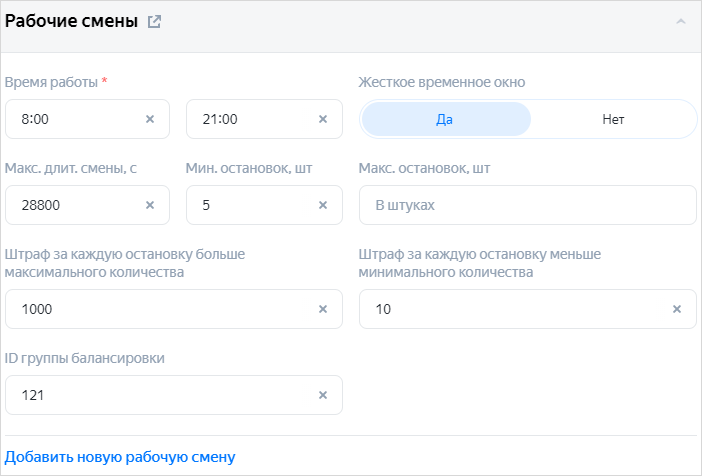The width and height of the screenshot is (702, 476).
Task: Click the Рабочие смены section header title
Action: [x=71, y=21]
